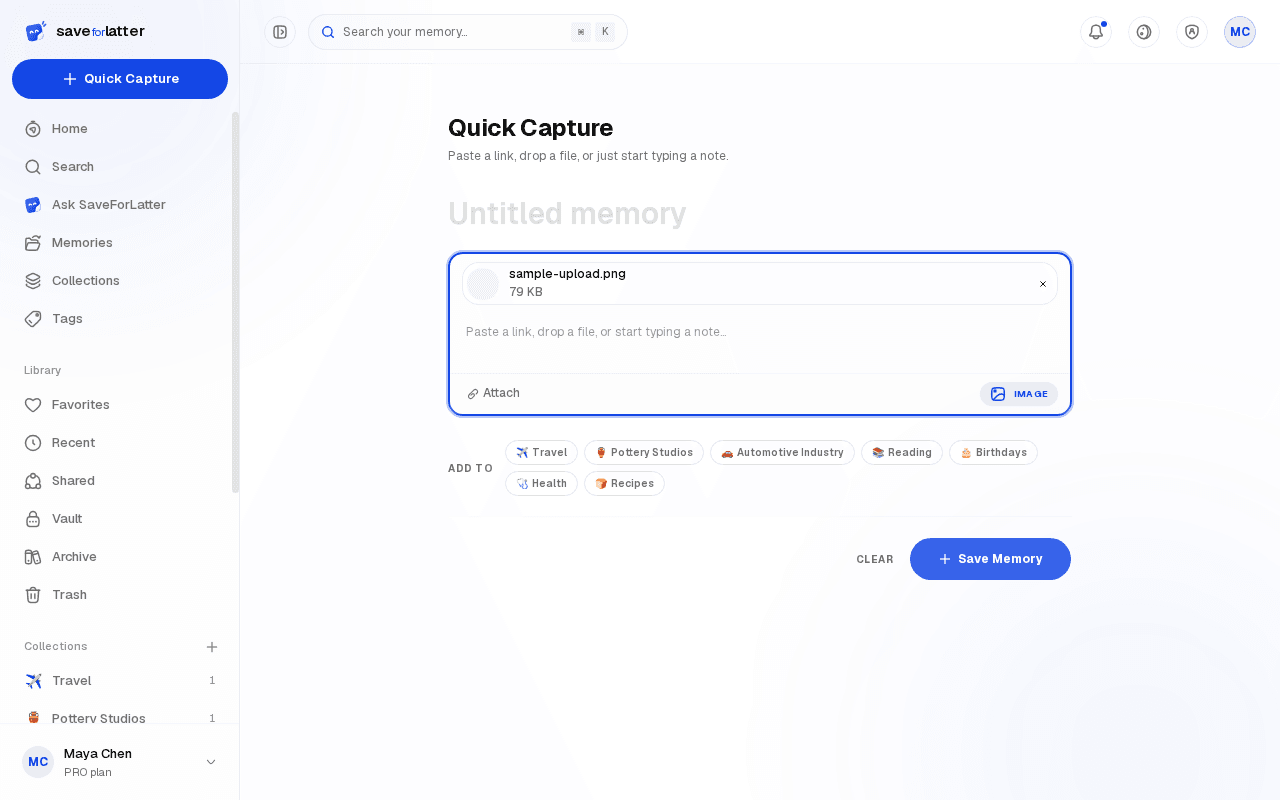Show Favorites in Library
Image resolution: width=1280 pixels, height=800 pixels.
coord(120,405)
